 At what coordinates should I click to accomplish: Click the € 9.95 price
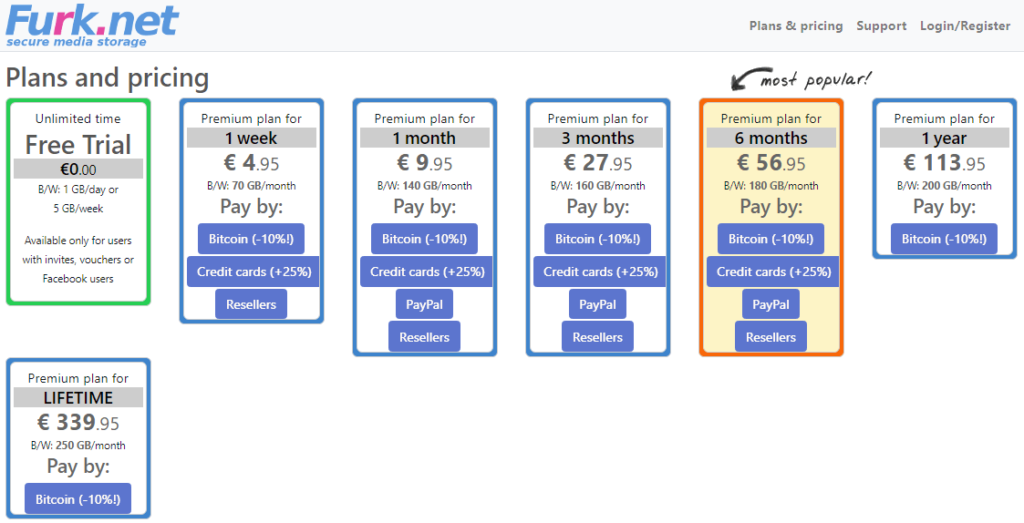point(424,163)
